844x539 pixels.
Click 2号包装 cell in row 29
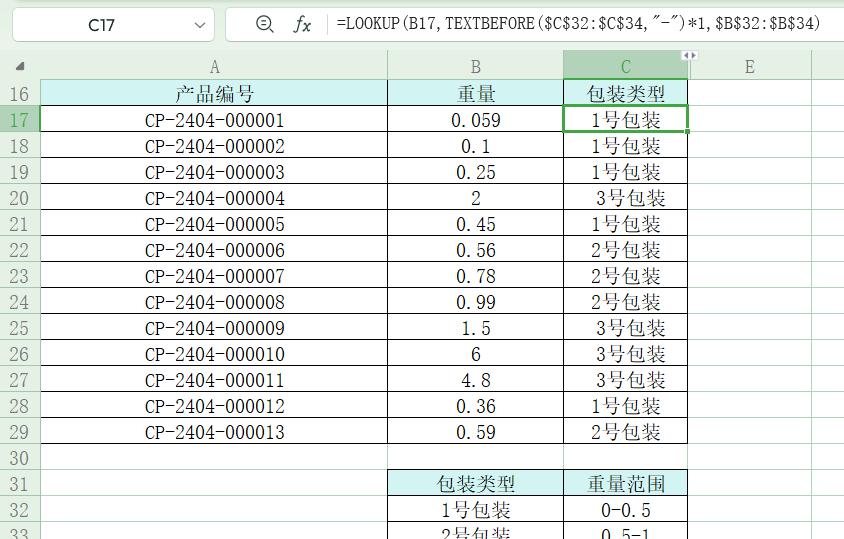coord(625,431)
